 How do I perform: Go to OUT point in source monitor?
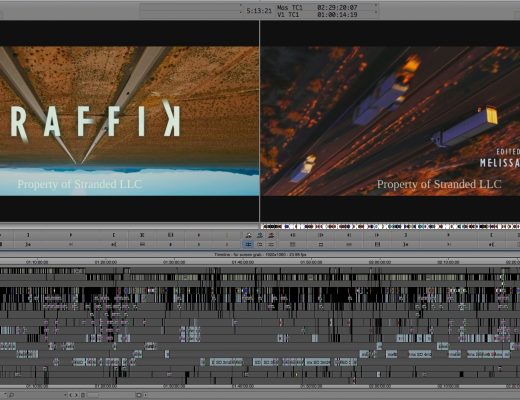tap(114, 244)
